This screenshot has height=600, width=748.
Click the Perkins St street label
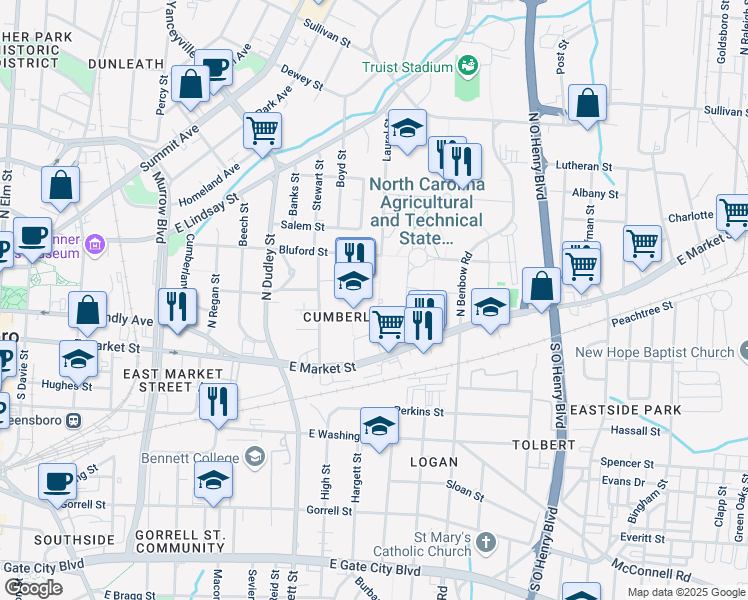point(419,411)
